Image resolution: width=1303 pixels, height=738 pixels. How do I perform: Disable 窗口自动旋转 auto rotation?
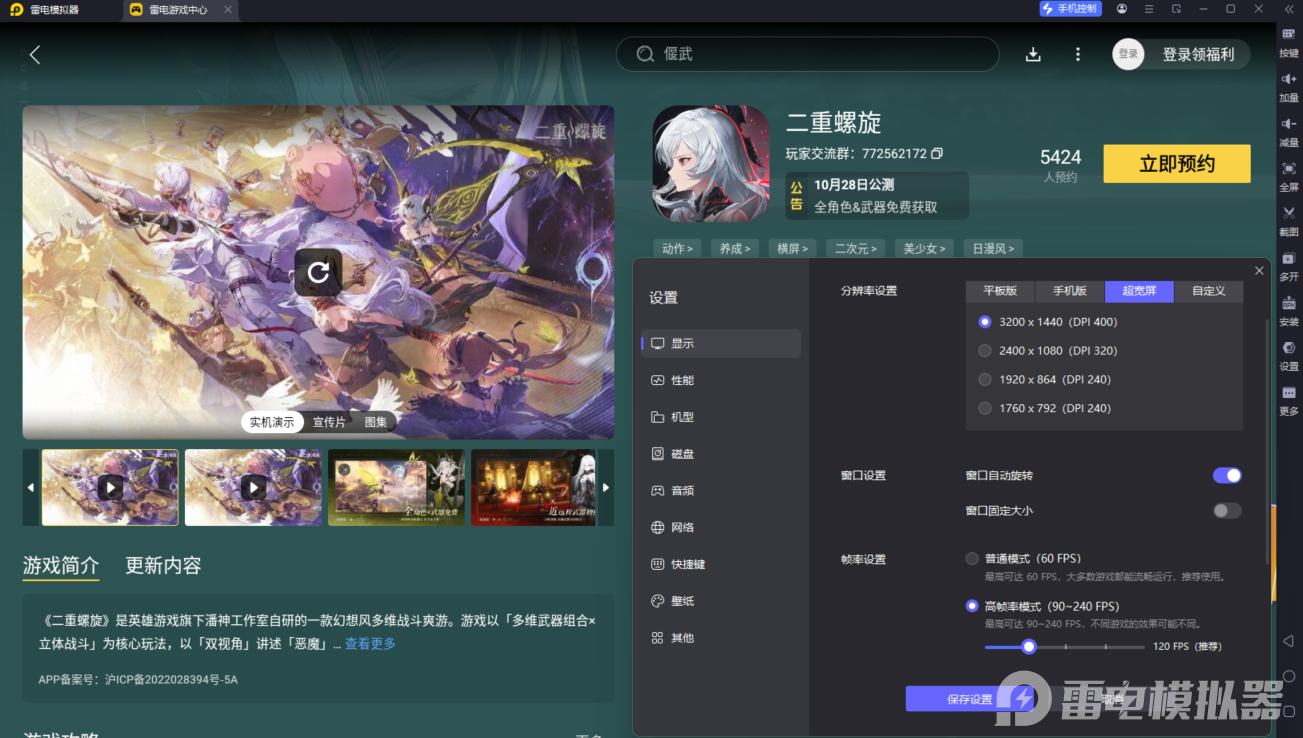pos(1227,475)
